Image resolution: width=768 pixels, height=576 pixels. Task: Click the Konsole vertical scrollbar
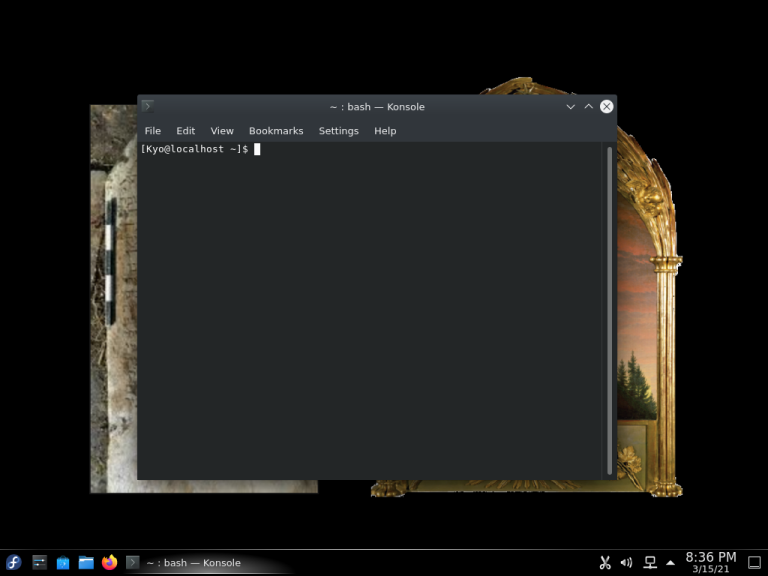click(x=609, y=311)
